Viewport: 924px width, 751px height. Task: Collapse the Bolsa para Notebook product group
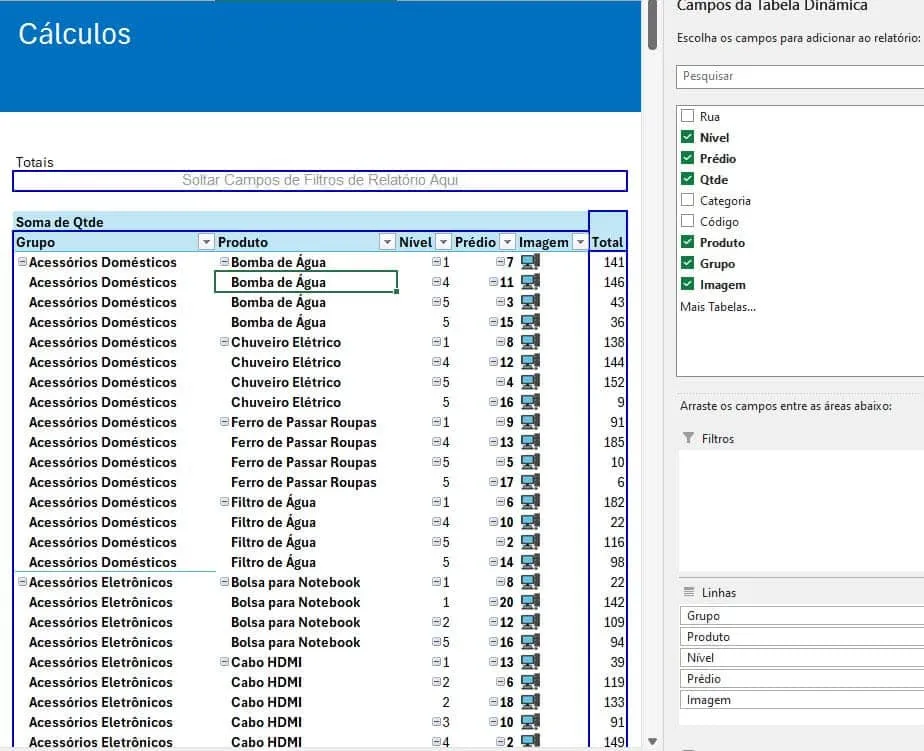point(224,581)
